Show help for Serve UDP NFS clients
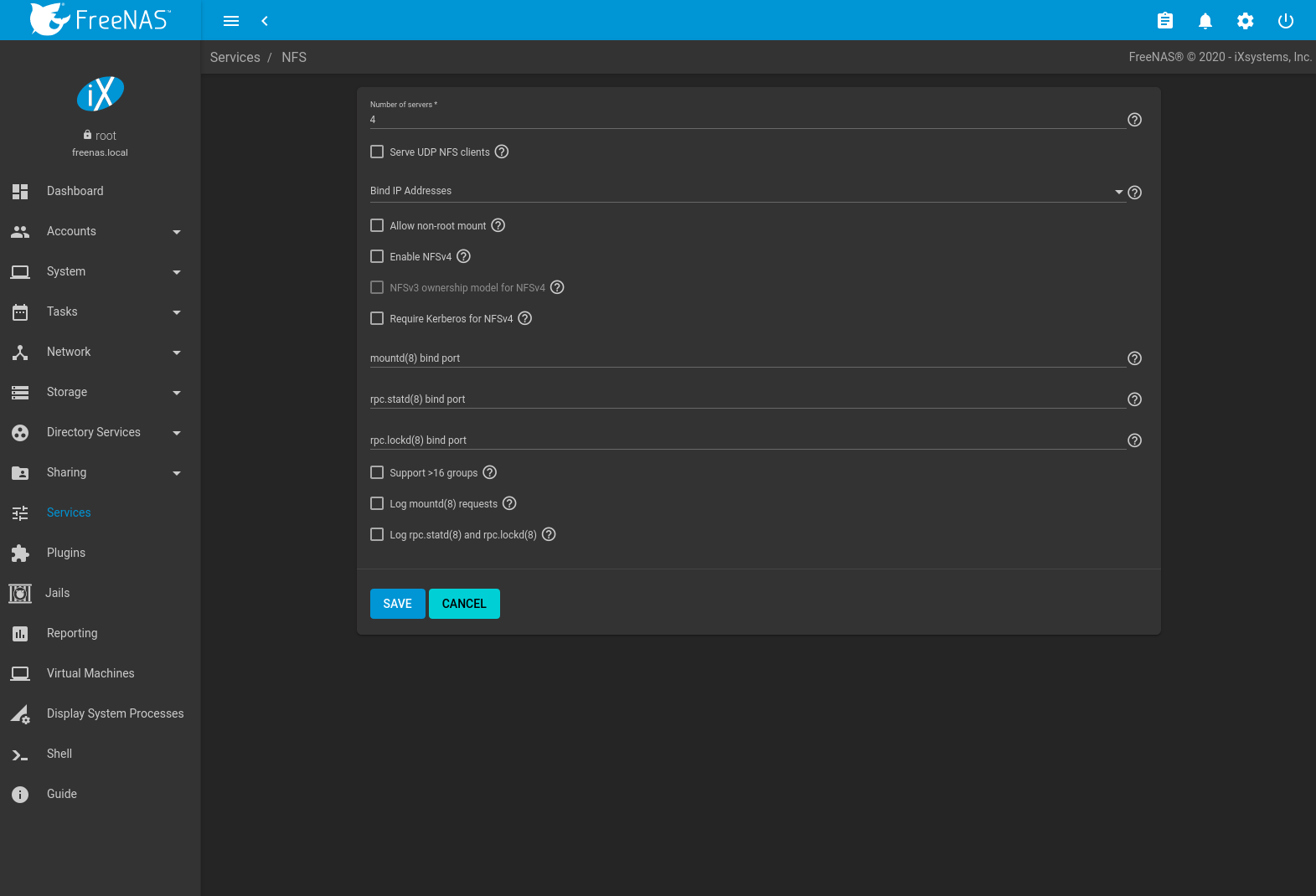This screenshot has height=896, width=1316. (502, 152)
